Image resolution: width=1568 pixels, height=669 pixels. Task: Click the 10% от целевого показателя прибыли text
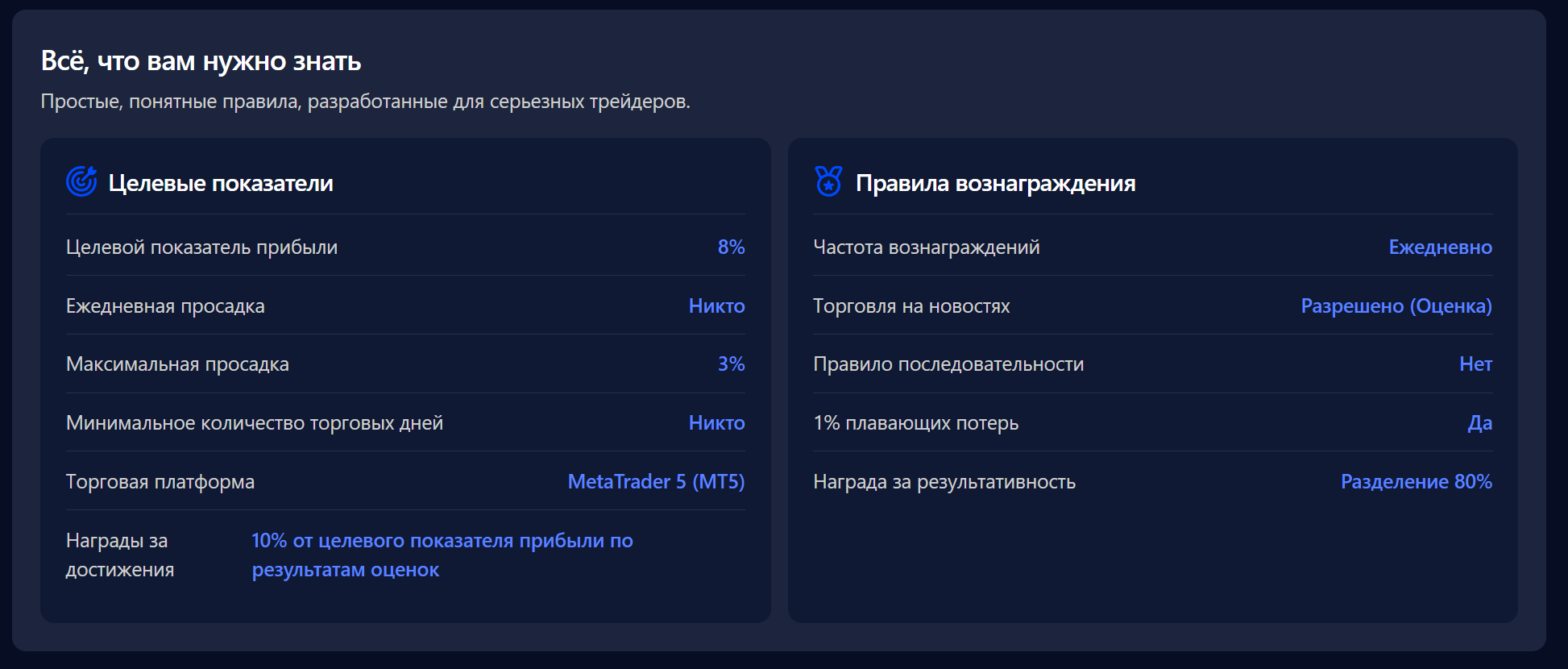[x=442, y=555]
